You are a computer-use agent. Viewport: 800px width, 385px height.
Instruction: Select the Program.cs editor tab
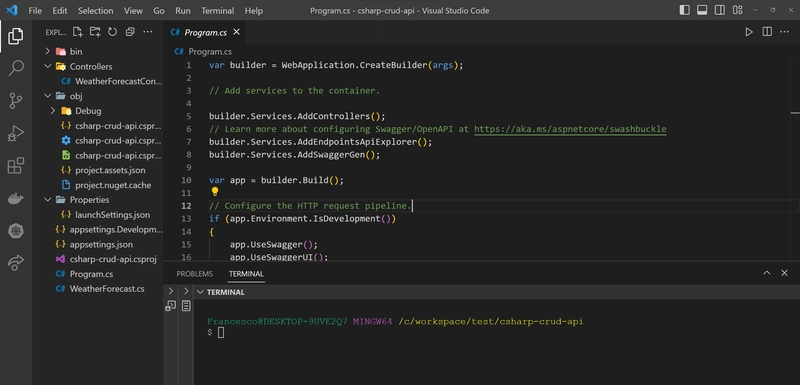pyautogui.click(x=205, y=32)
